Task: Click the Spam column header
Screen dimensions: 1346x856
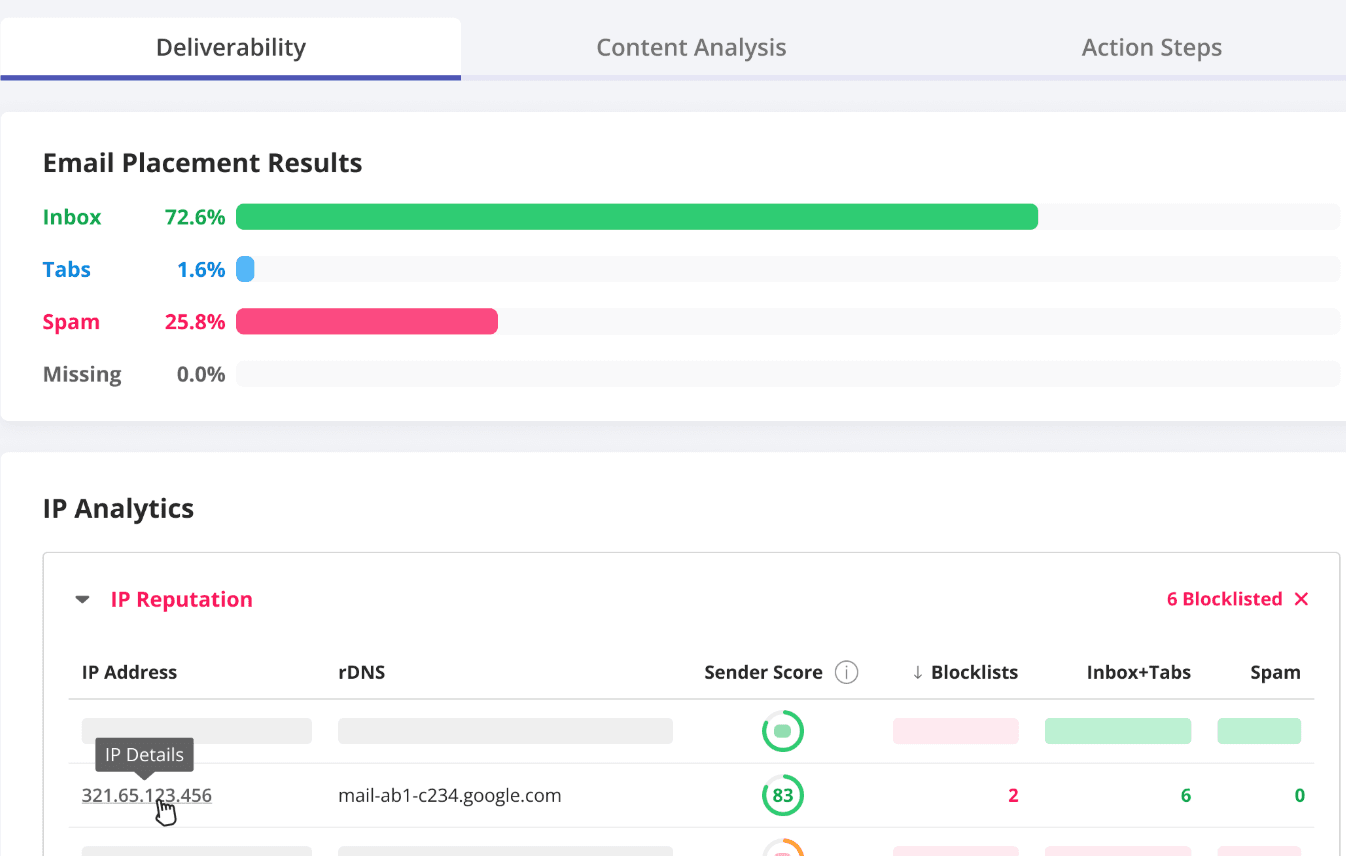Action: click(x=1275, y=672)
